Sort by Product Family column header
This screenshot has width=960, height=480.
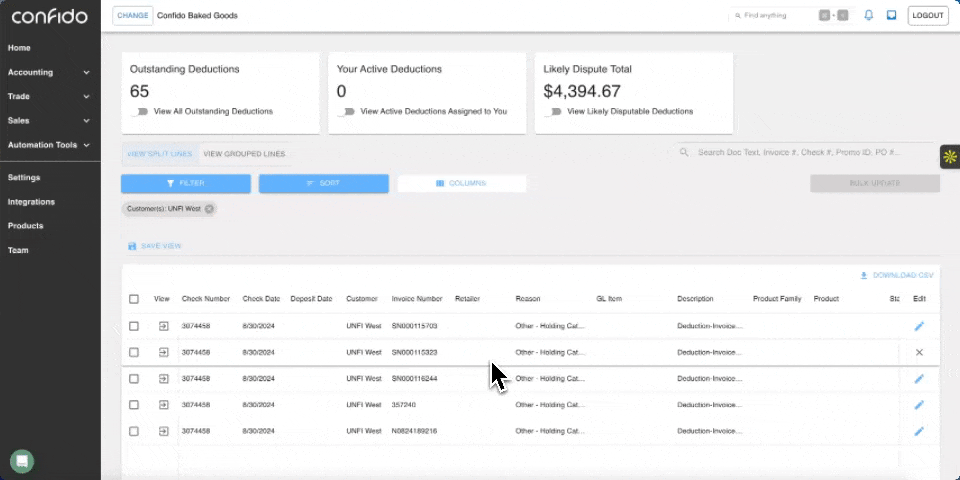coord(777,299)
